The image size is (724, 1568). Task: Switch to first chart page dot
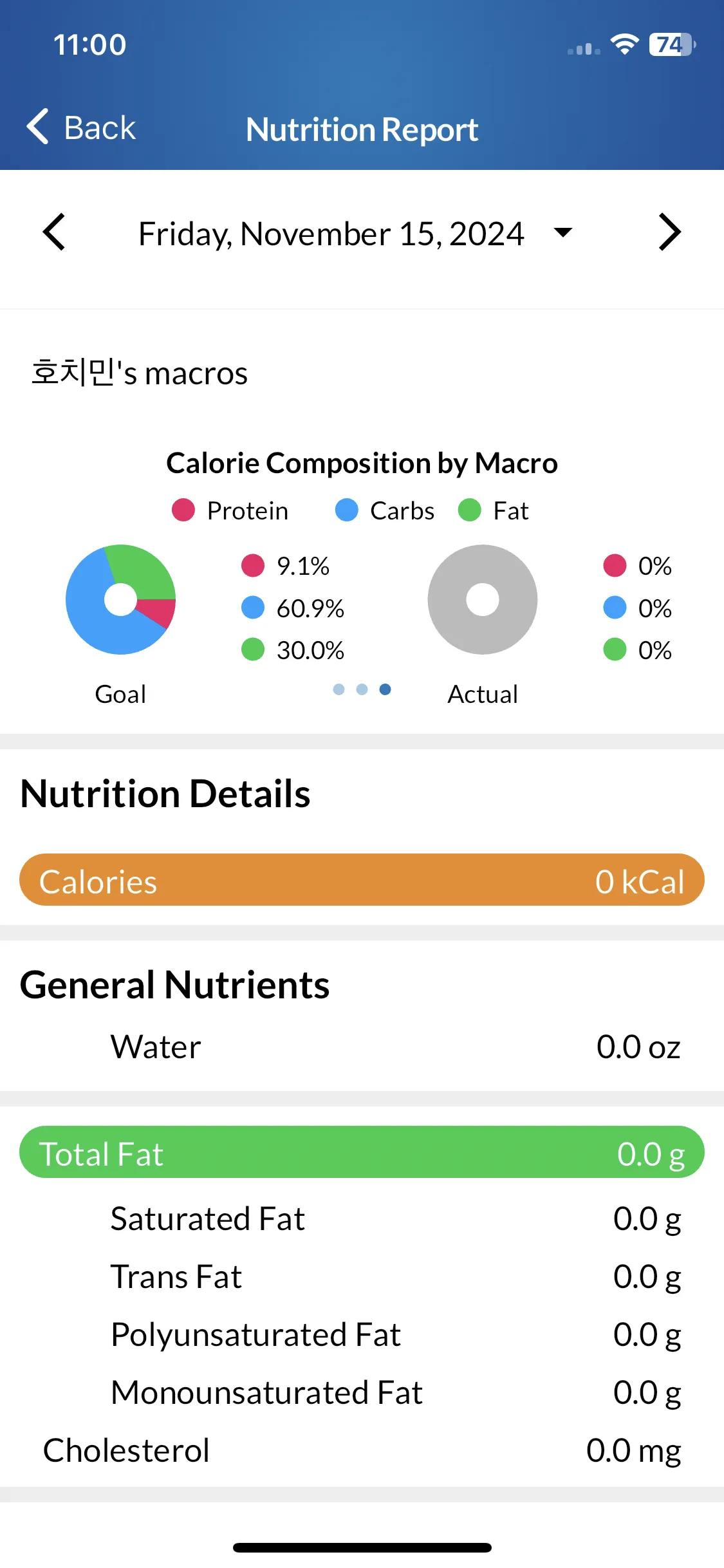tap(339, 689)
